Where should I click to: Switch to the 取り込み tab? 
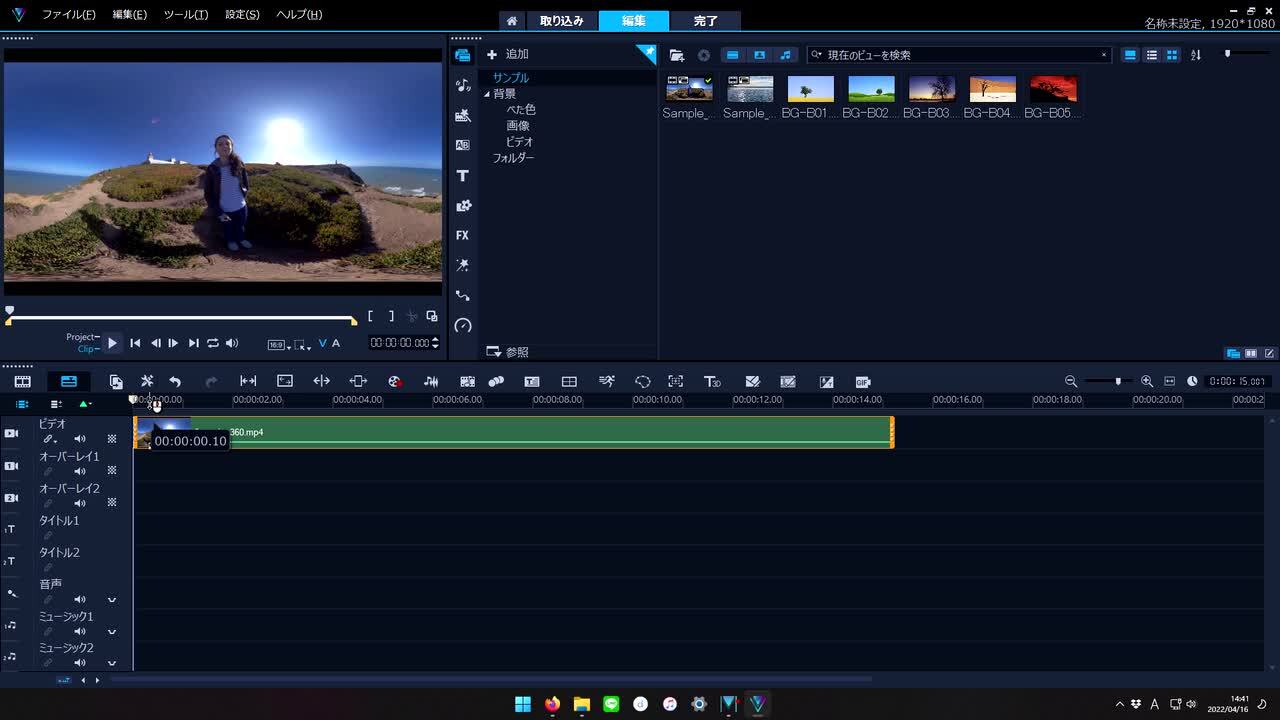562,20
